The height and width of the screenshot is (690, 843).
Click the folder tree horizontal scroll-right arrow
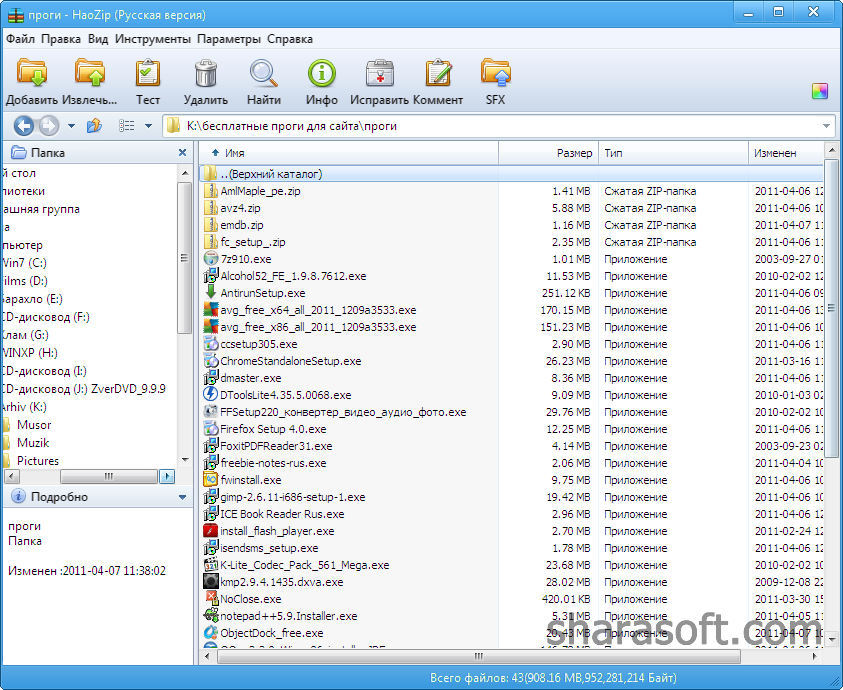168,476
